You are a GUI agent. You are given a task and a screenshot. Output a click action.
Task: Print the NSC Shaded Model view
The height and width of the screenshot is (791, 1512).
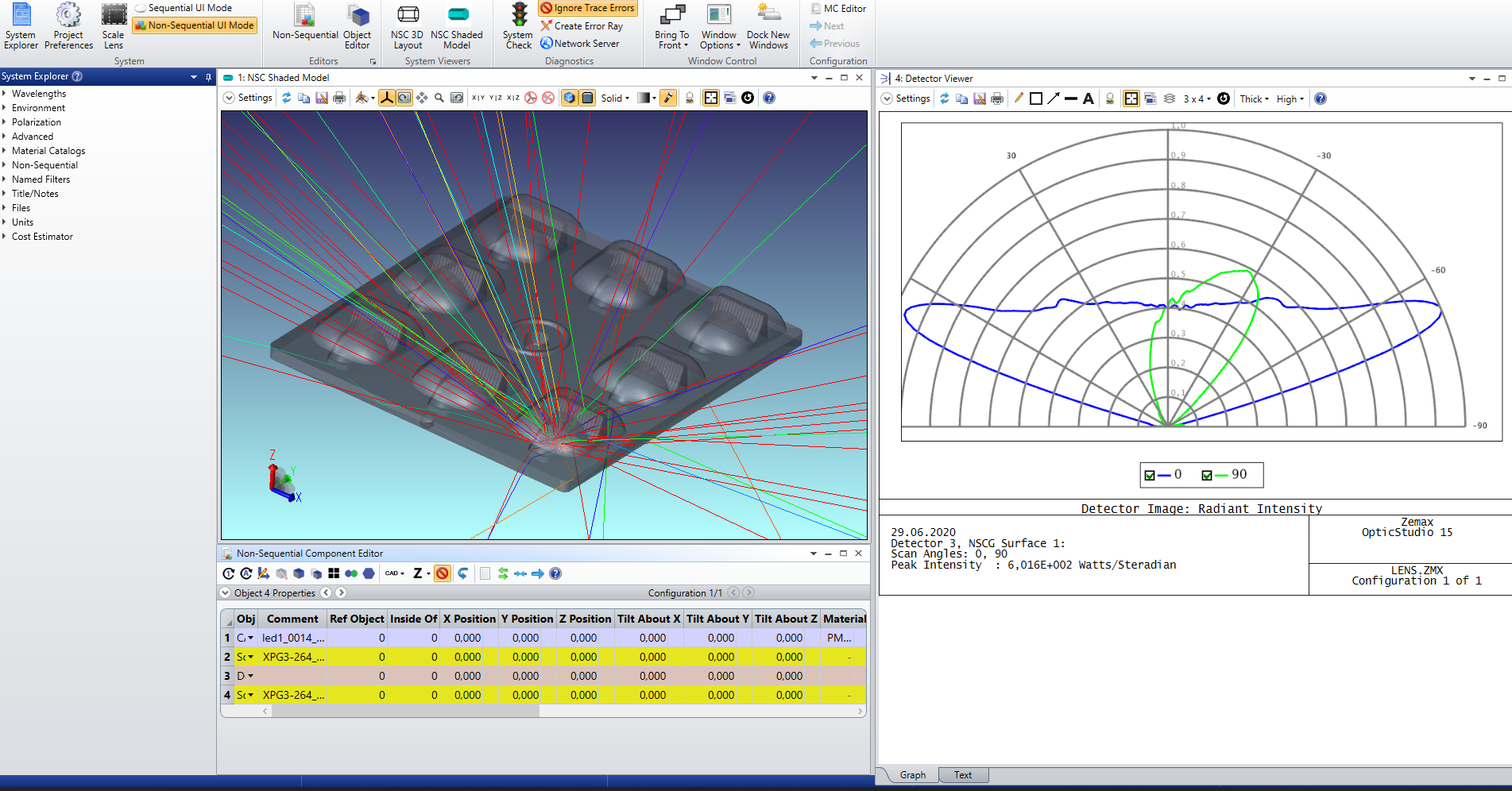coord(339,98)
